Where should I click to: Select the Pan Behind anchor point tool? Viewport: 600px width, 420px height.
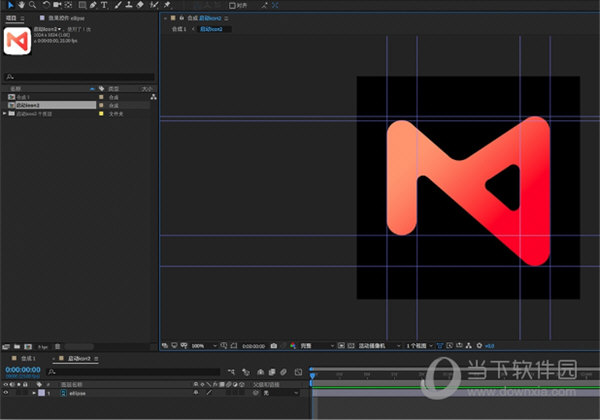(x=68, y=5)
